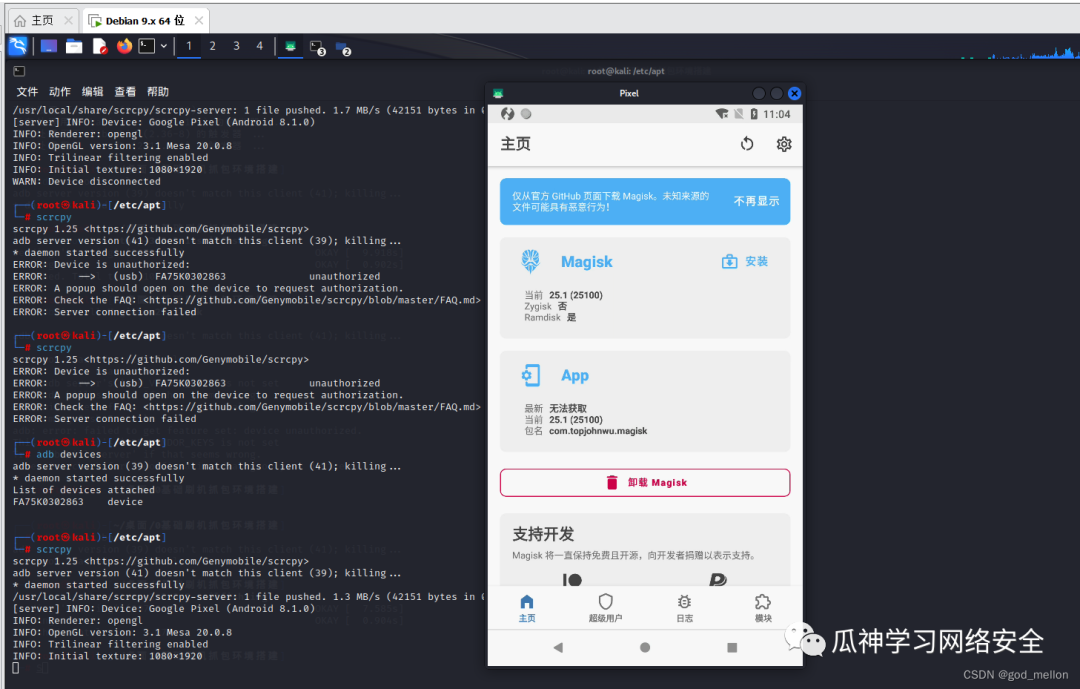Click the Magisk notification icon in status bar
Viewport: 1080px width, 689px height.
point(508,114)
